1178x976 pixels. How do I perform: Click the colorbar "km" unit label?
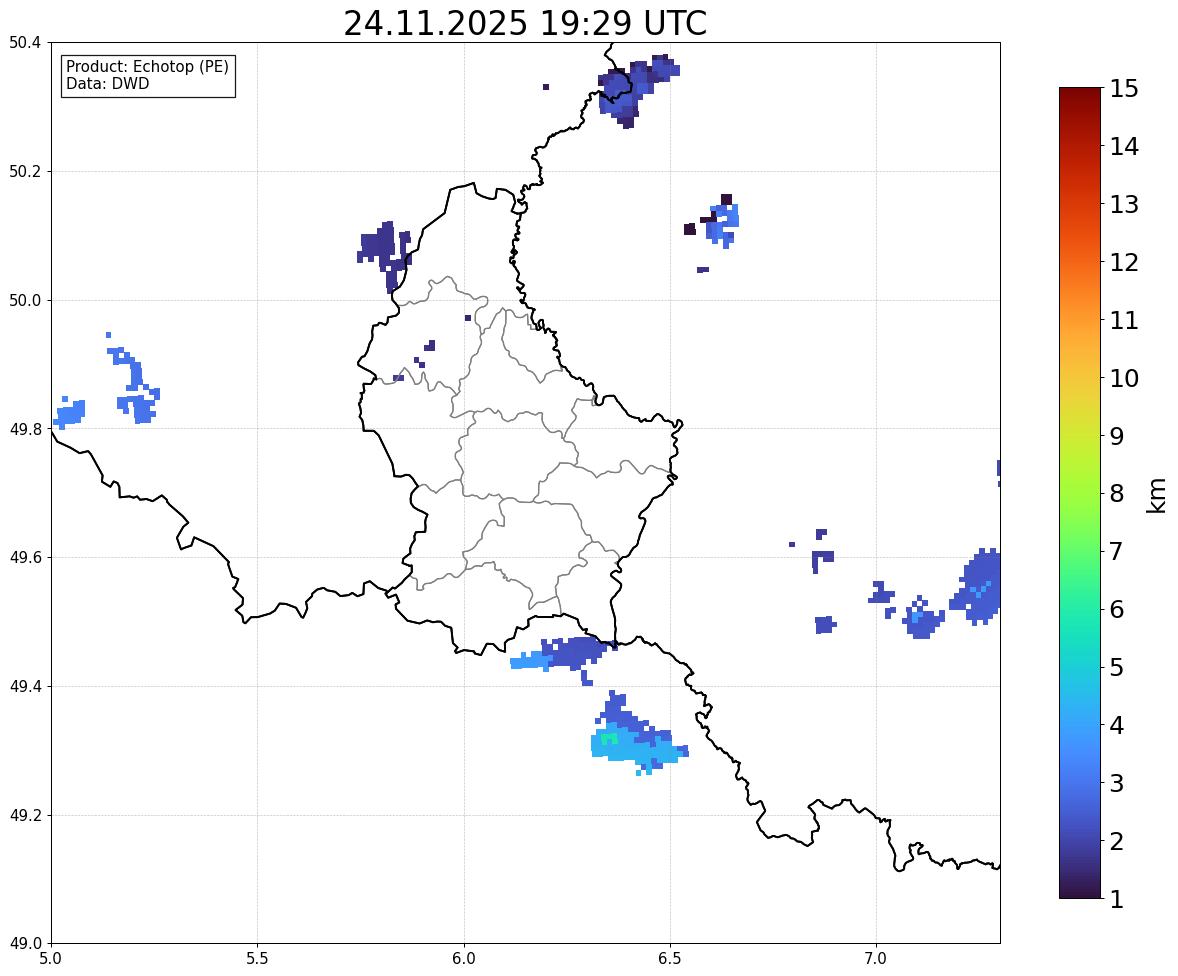(x=1157, y=495)
